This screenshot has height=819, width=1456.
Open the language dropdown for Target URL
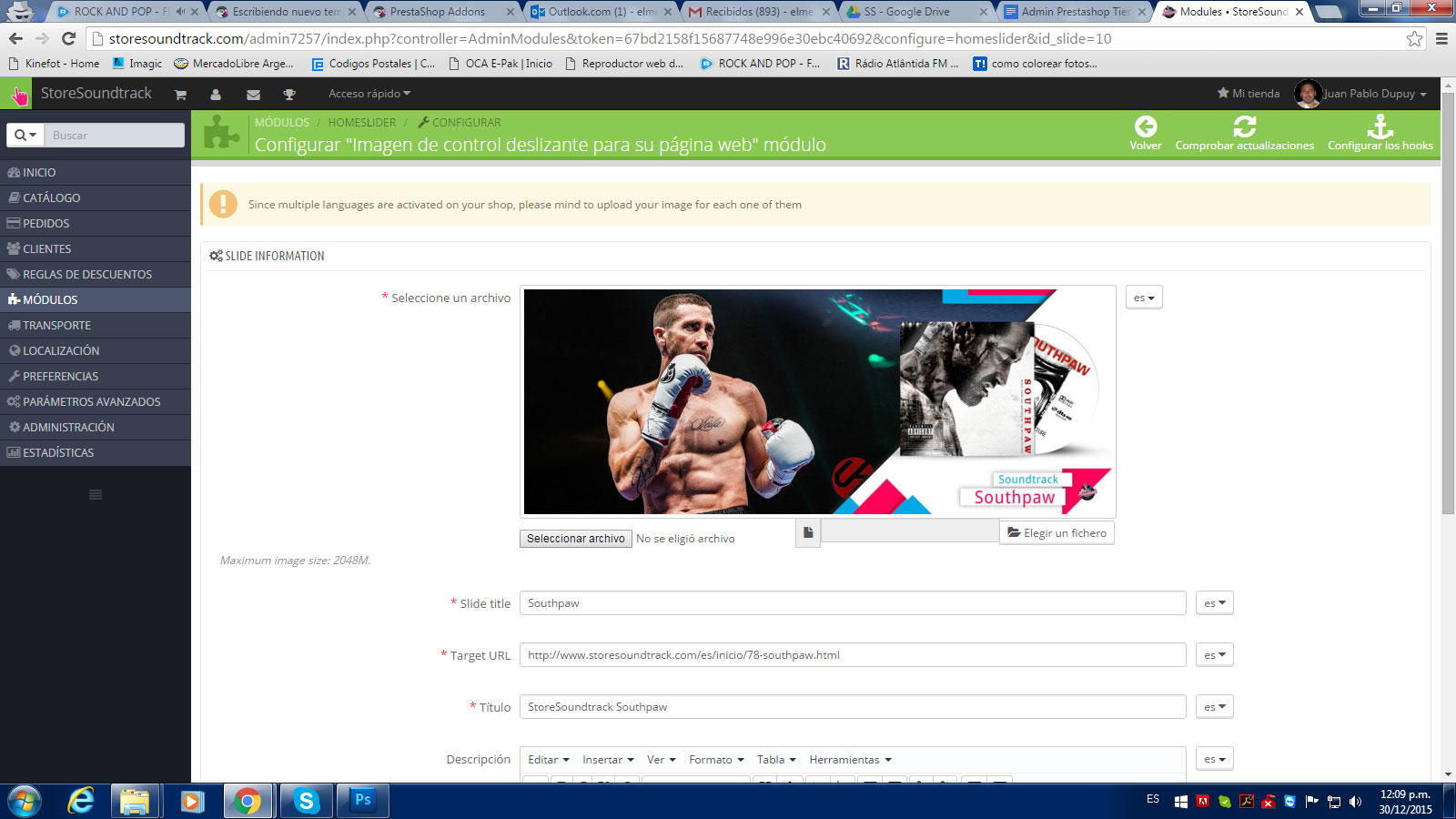tap(1215, 655)
